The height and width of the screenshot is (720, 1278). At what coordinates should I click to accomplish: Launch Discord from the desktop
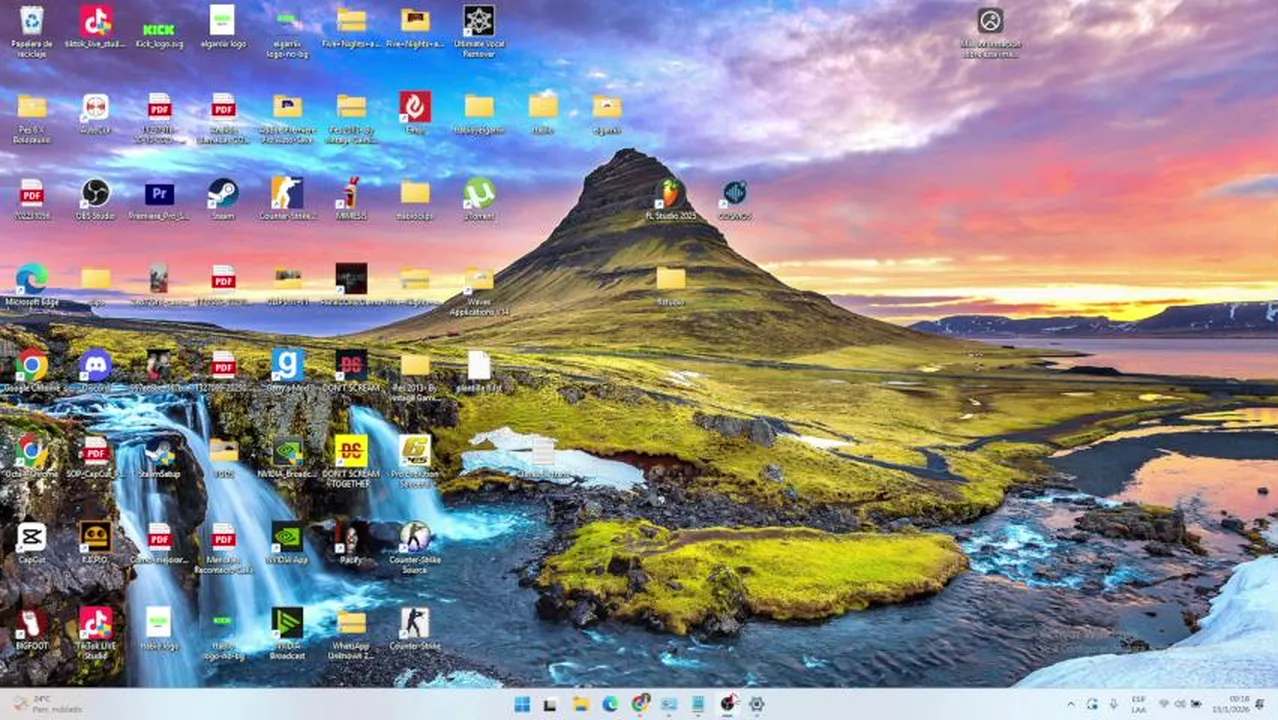(x=95, y=370)
